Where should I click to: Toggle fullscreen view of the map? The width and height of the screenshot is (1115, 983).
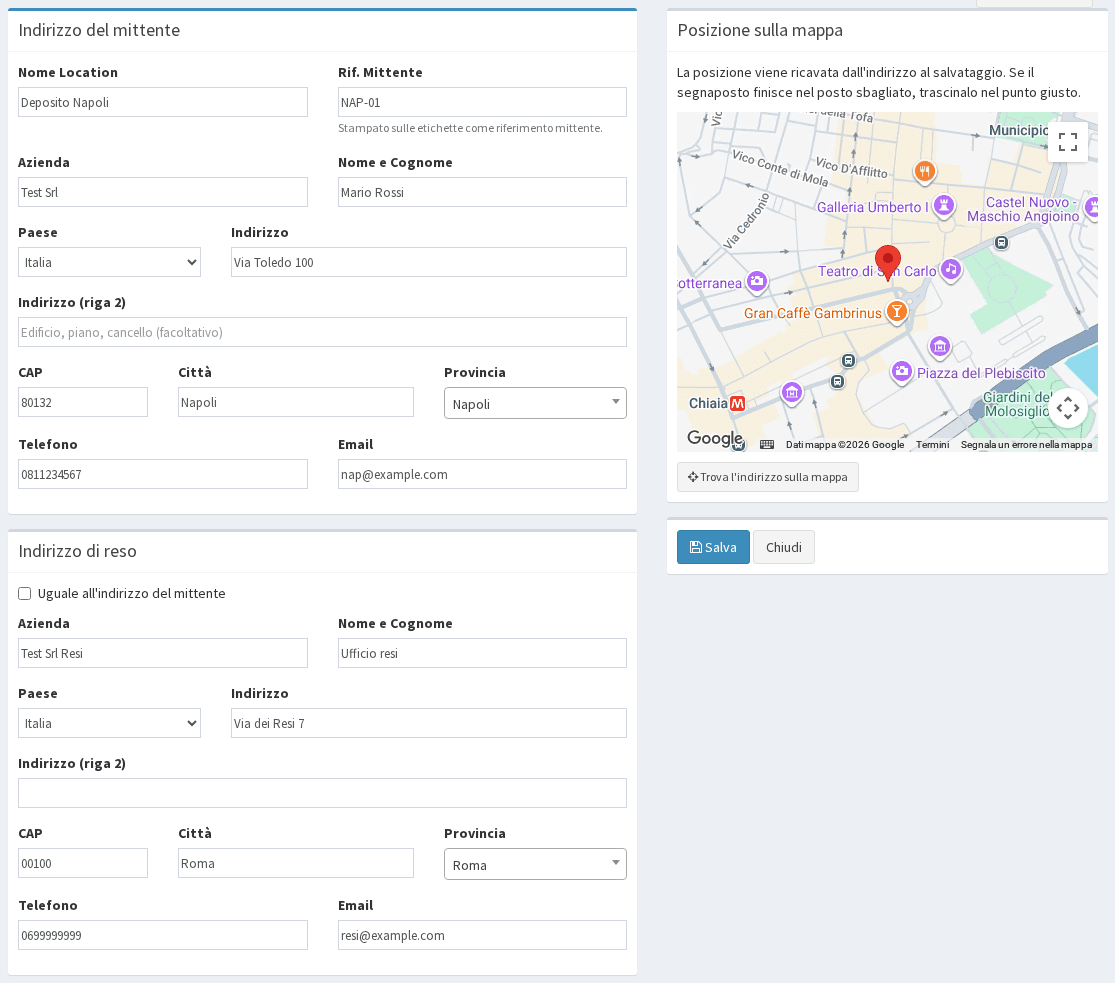(1067, 142)
